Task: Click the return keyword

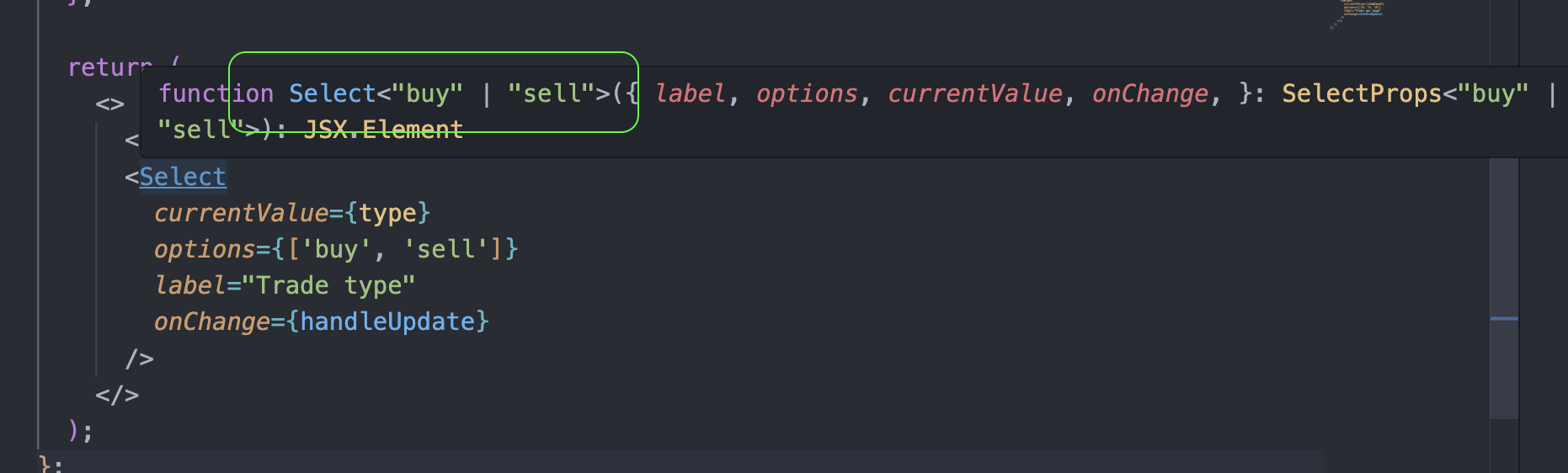Action: click(109, 67)
